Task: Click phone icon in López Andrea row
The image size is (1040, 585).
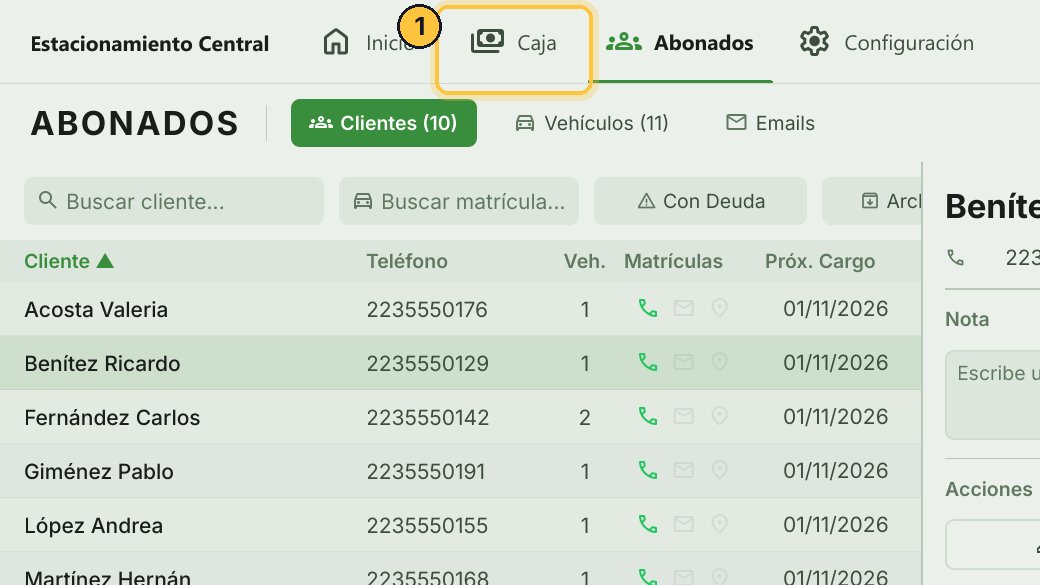Action: point(647,525)
